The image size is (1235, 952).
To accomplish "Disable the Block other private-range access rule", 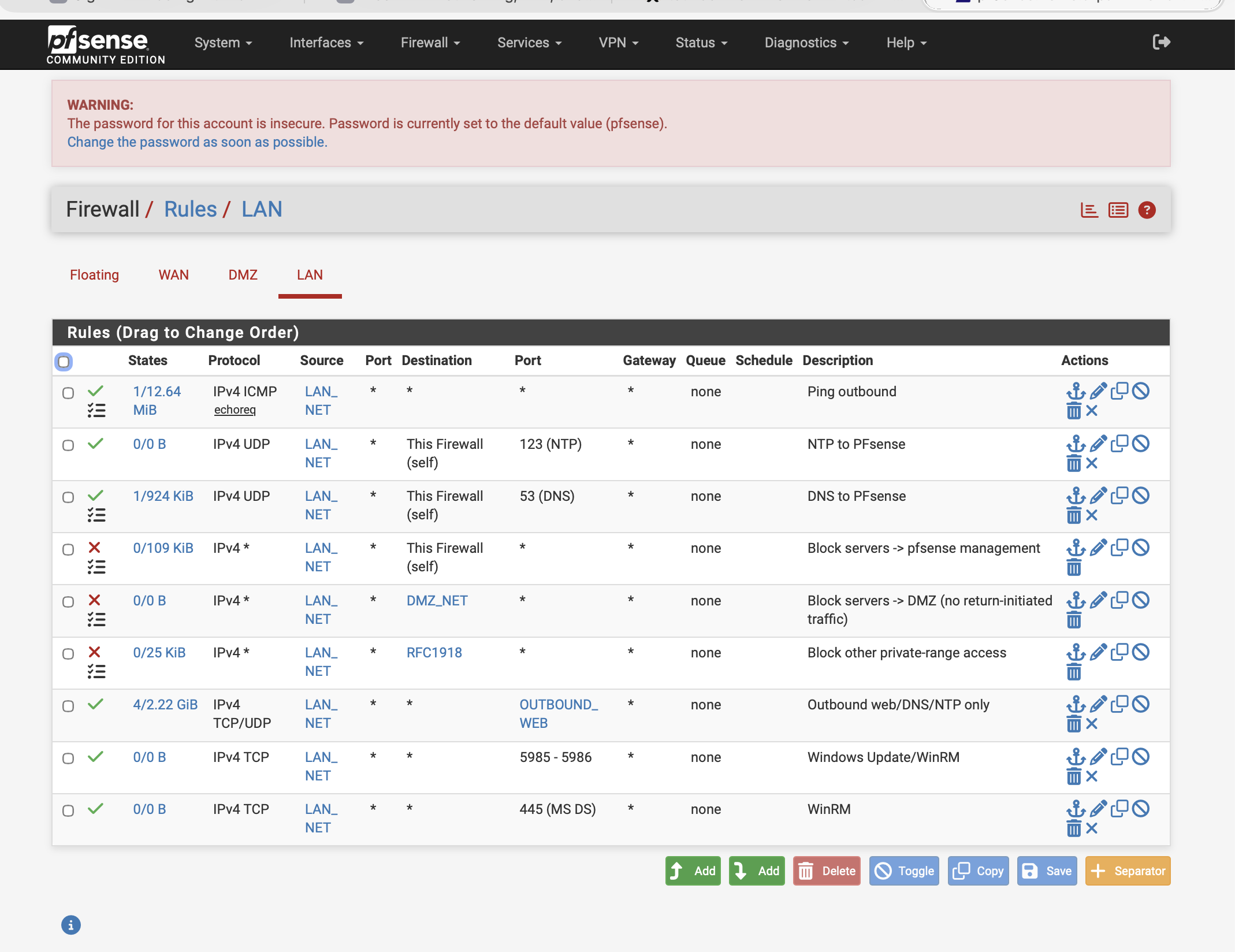I will [1141, 653].
